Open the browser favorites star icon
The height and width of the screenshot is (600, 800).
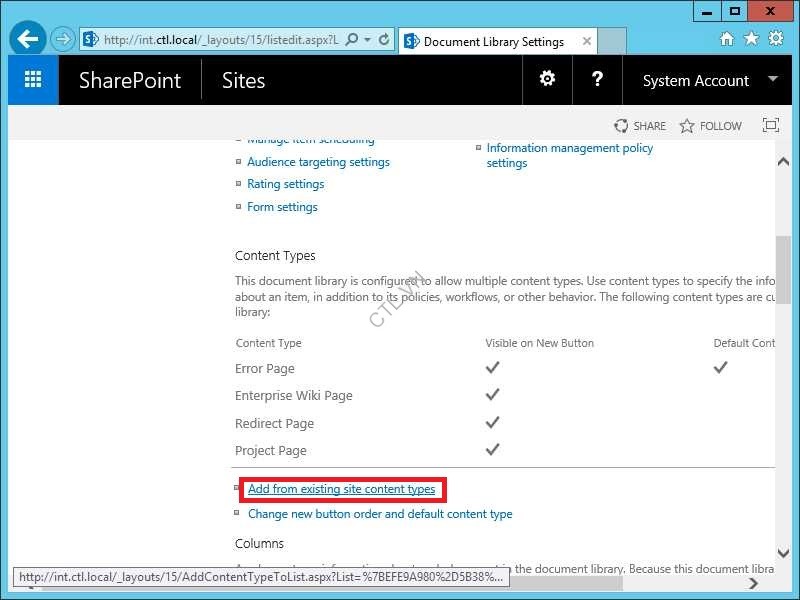pyautogui.click(x=751, y=39)
